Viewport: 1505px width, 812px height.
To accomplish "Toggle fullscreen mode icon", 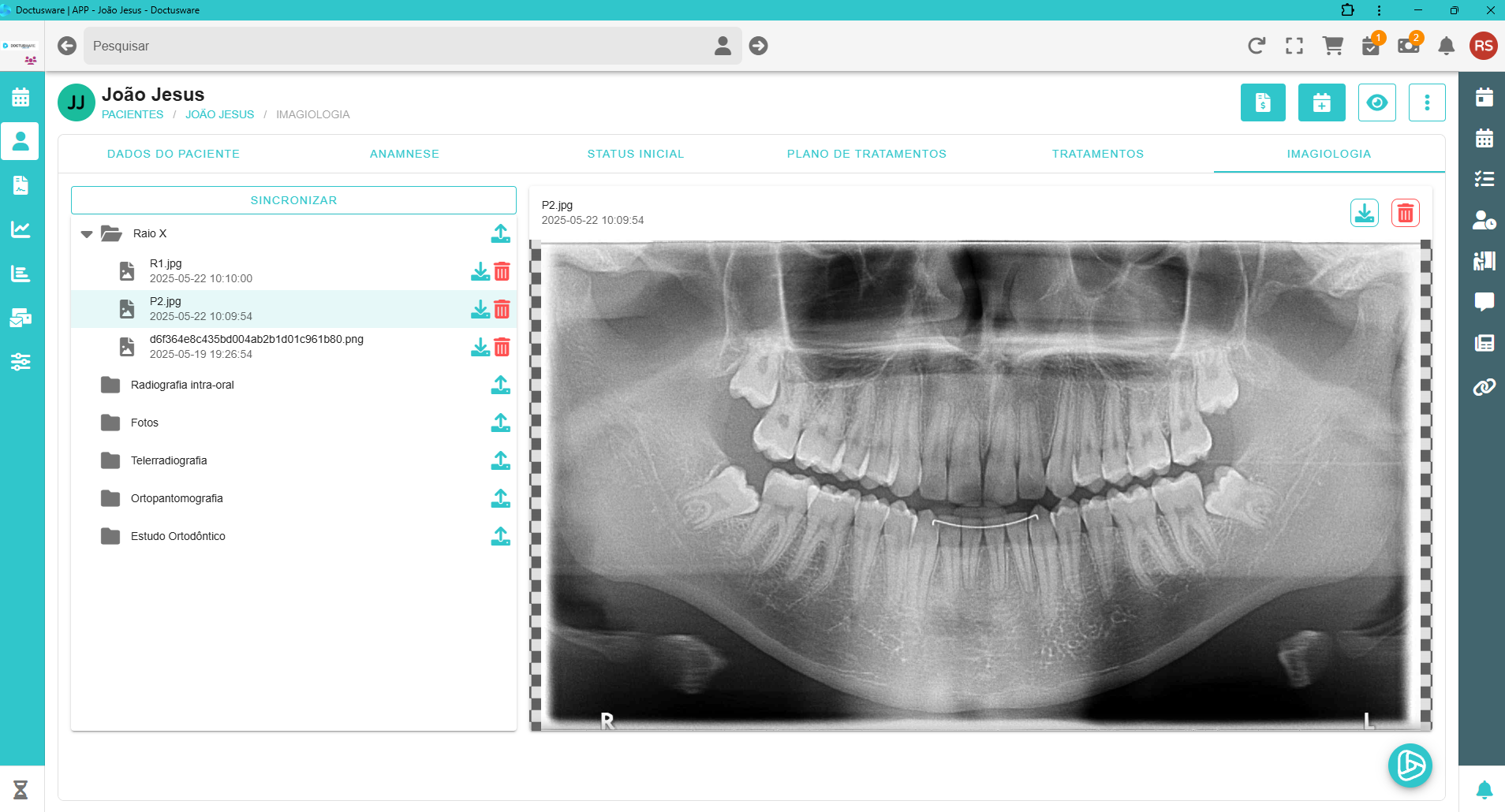I will 1294,46.
